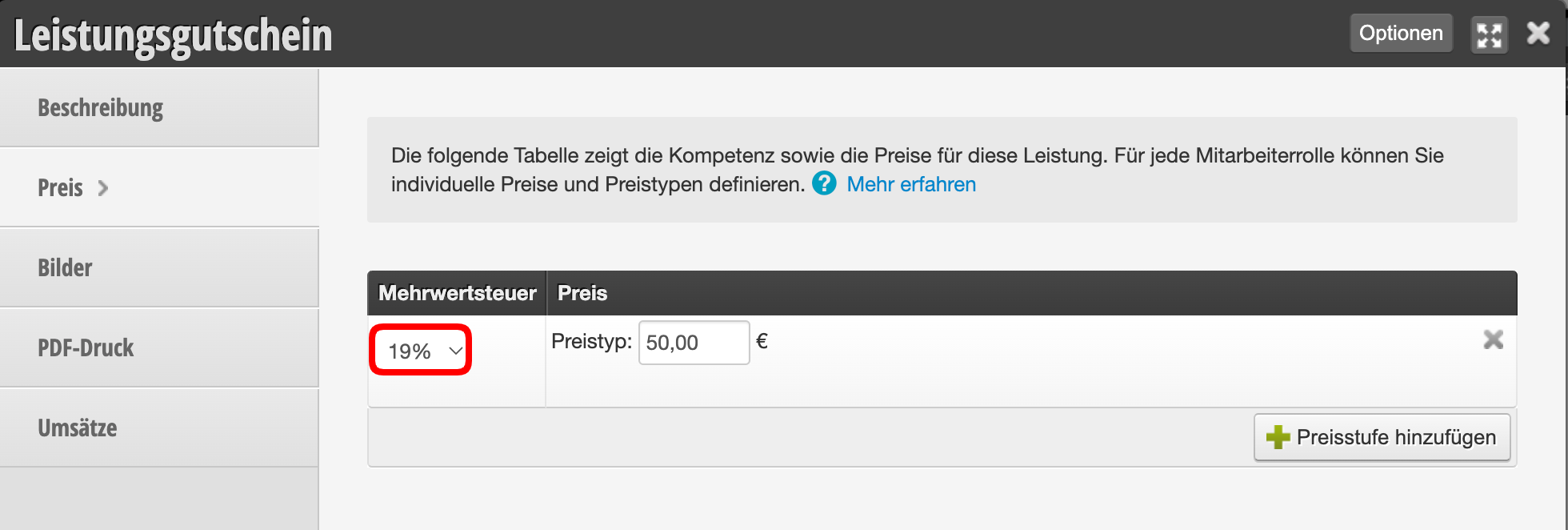Click the Leistungsgutschein dialog title
The height and width of the screenshot is (530, 1568).
coord(173,35)
